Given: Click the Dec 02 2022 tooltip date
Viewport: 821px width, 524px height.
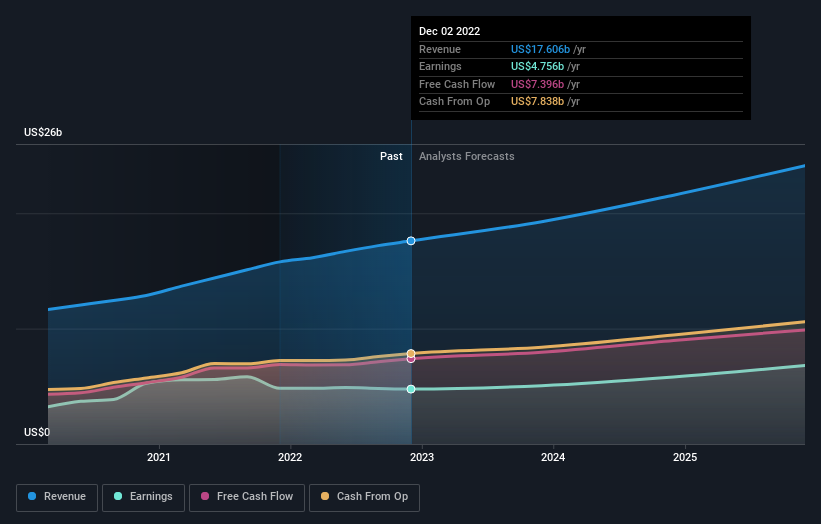Looking at the screenshot, I should point(449,31).
